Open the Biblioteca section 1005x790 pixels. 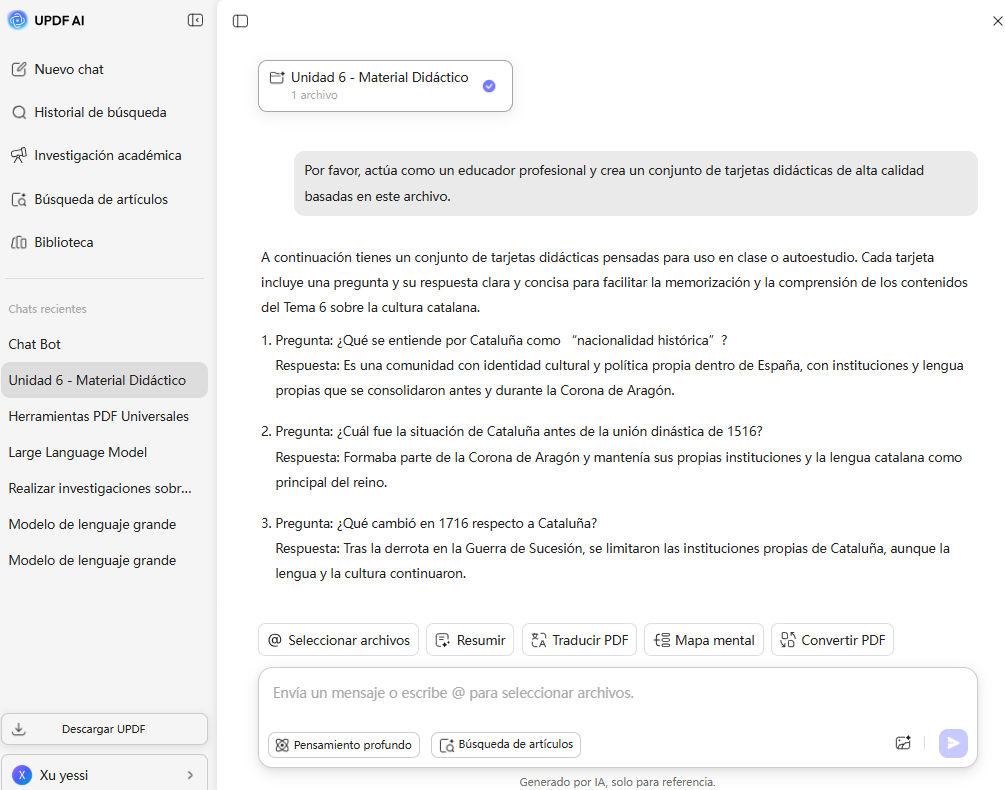(64, 241)
